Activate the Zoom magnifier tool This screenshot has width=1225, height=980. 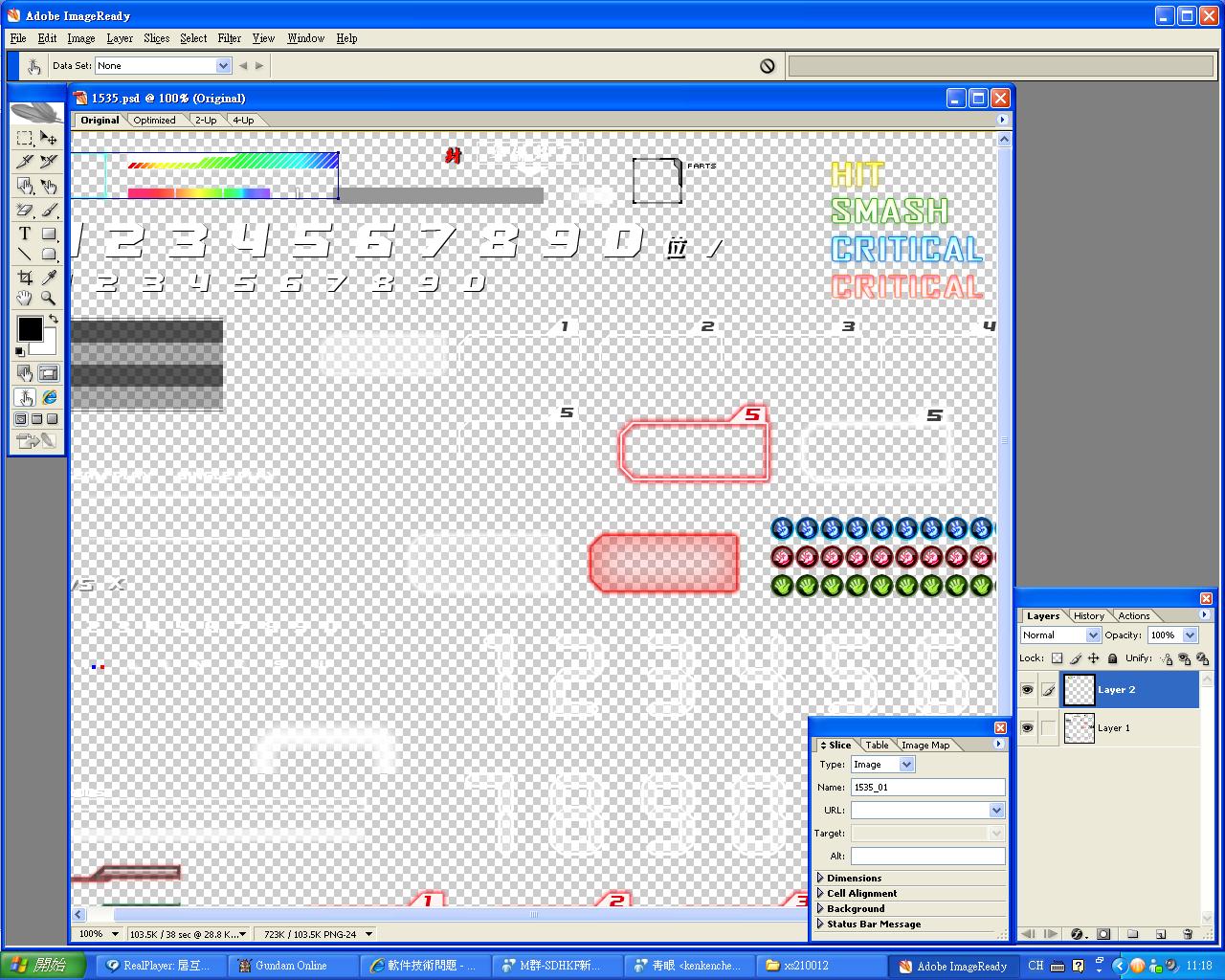[49, 299]
